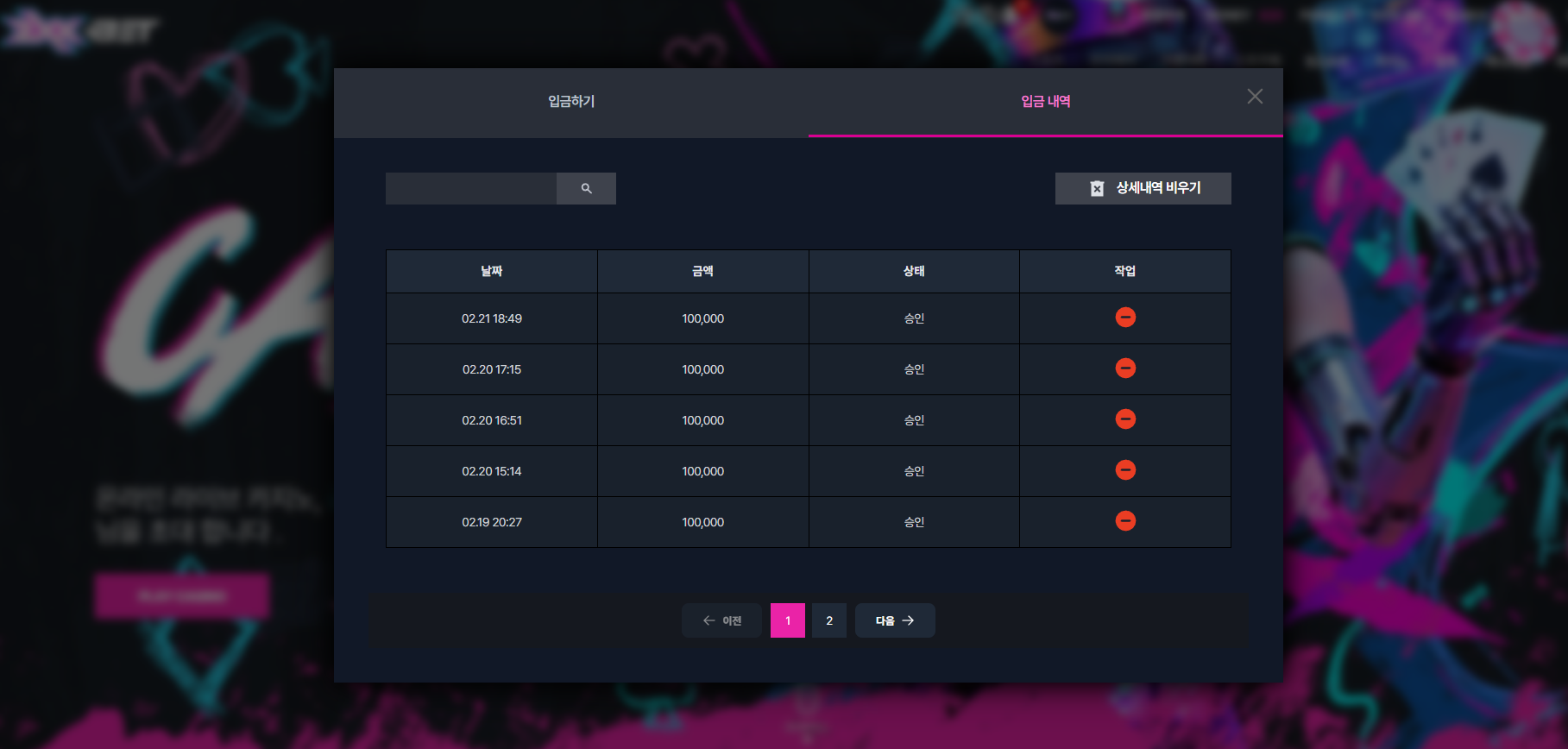Delete the 02.21 18:49 deposit record
This screenshot has height=749, width=1568.
(x=1125, y=318)
